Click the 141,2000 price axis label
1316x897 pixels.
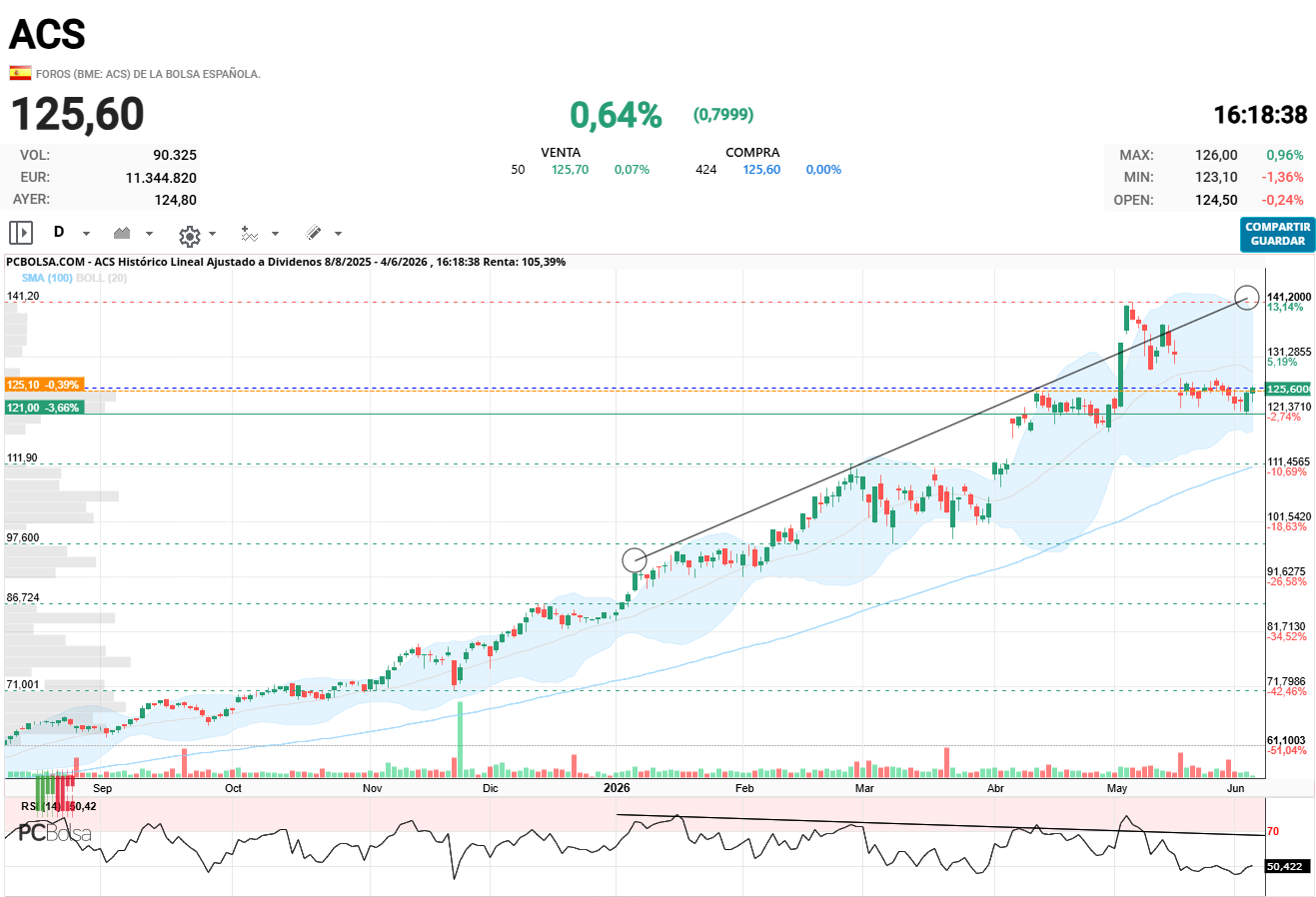click(1289, 297)
